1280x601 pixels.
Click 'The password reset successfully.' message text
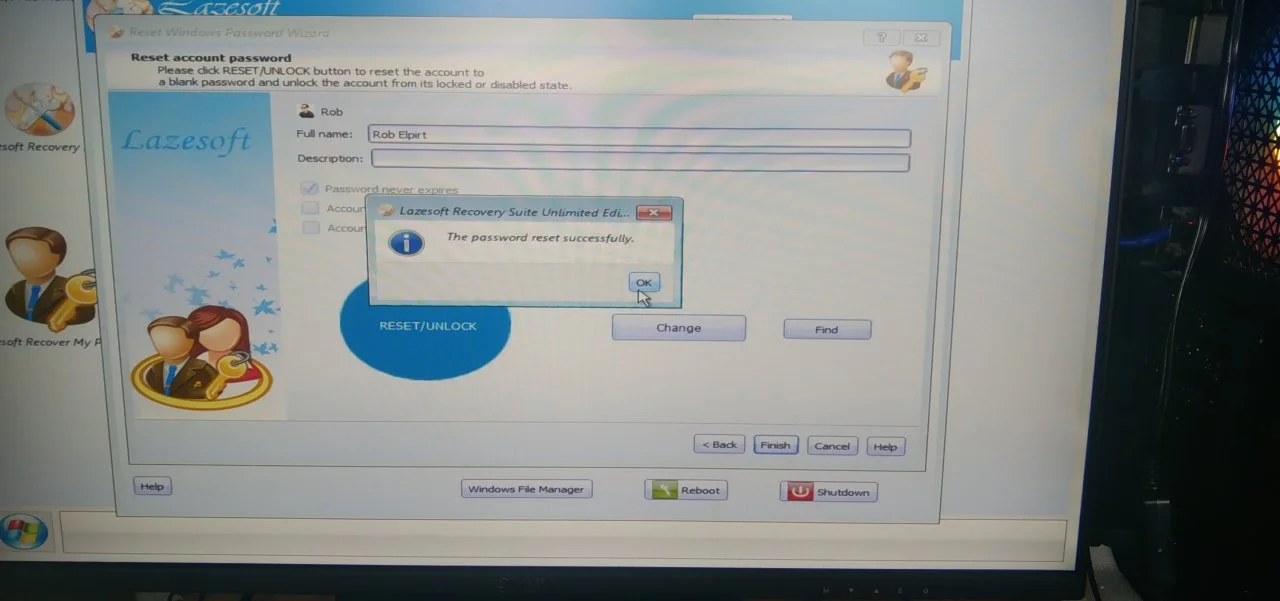[x=540, y=238]
